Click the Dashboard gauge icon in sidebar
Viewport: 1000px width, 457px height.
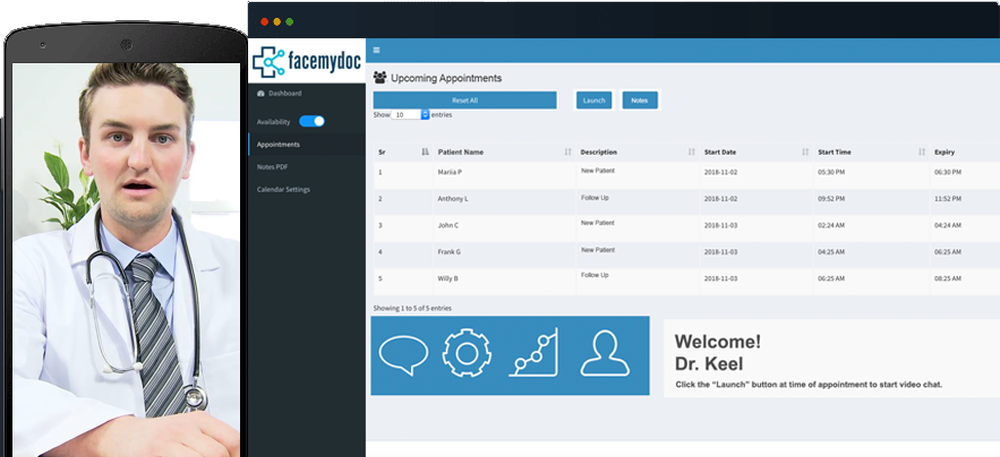coord(261,94)
